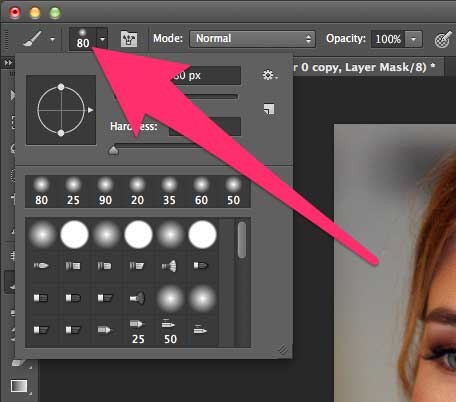The image size is (456, 402).
Task: Click the brush picker resize grip corner
Action: pos(283,349)
